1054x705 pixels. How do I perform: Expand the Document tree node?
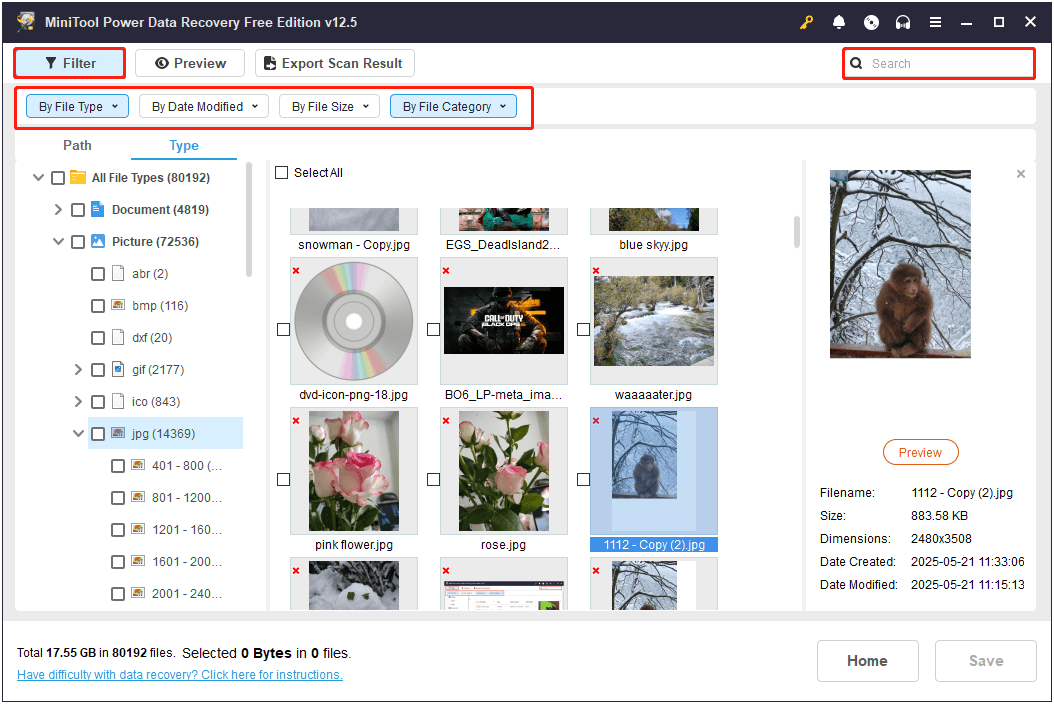click(x=58, y=210)
